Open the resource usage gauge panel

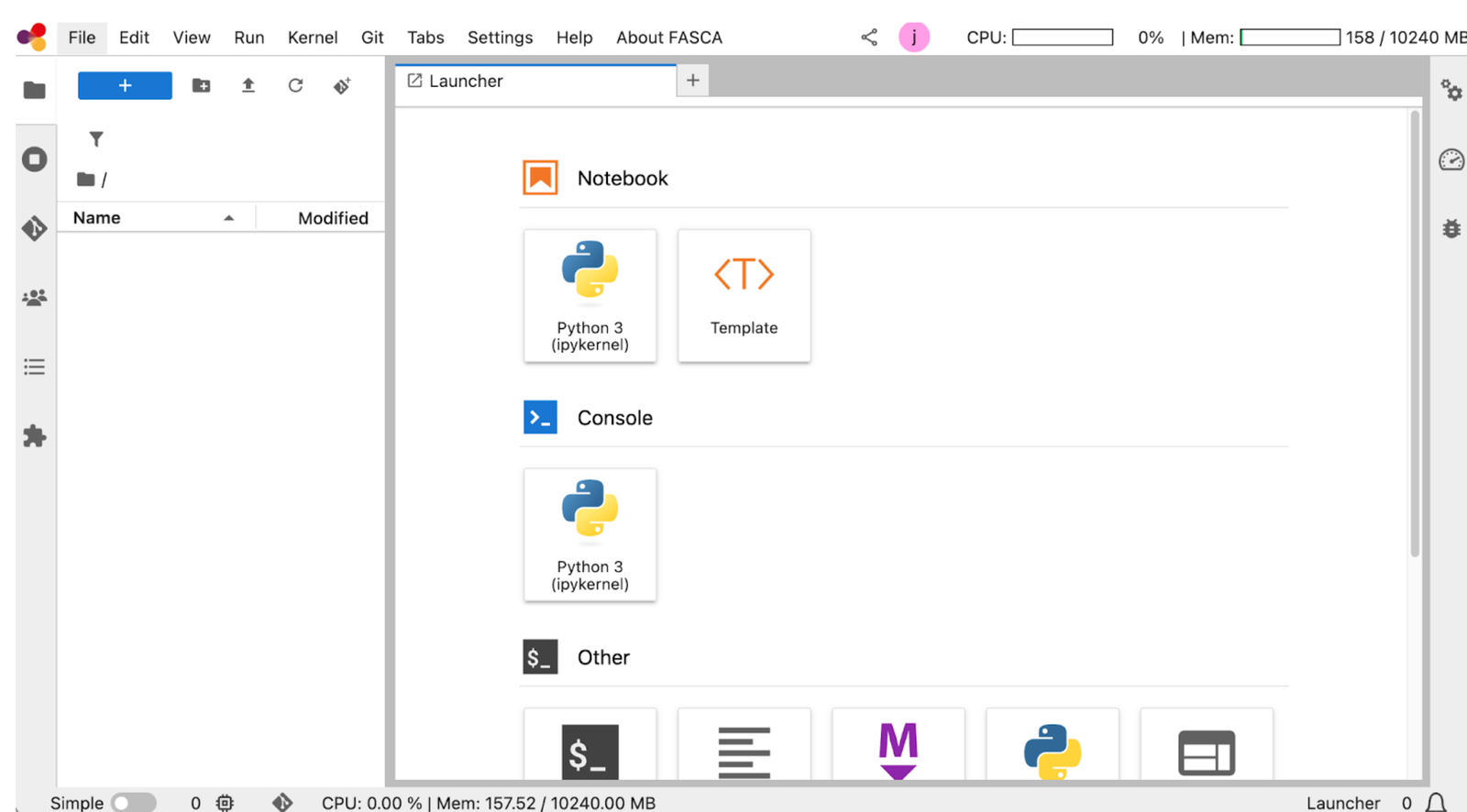[1451, 159]
